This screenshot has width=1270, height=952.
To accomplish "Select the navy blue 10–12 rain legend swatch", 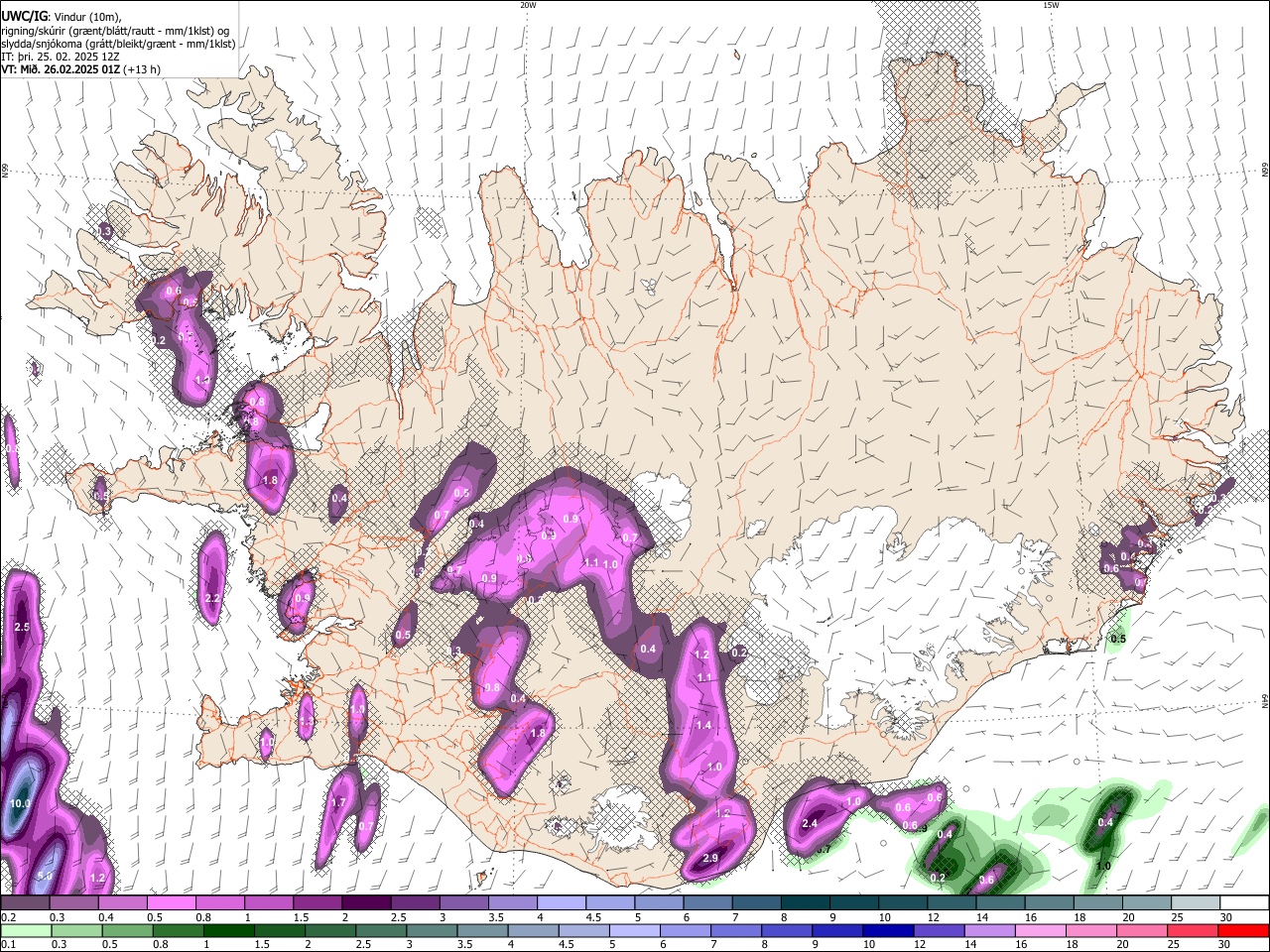I will (887, 930).
